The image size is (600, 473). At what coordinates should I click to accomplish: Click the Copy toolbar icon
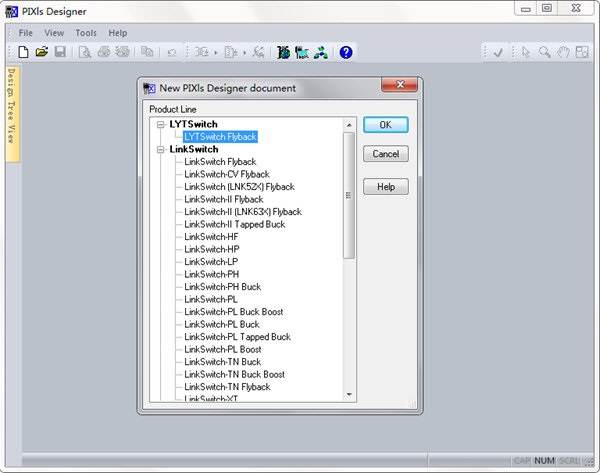coord(147,52)
